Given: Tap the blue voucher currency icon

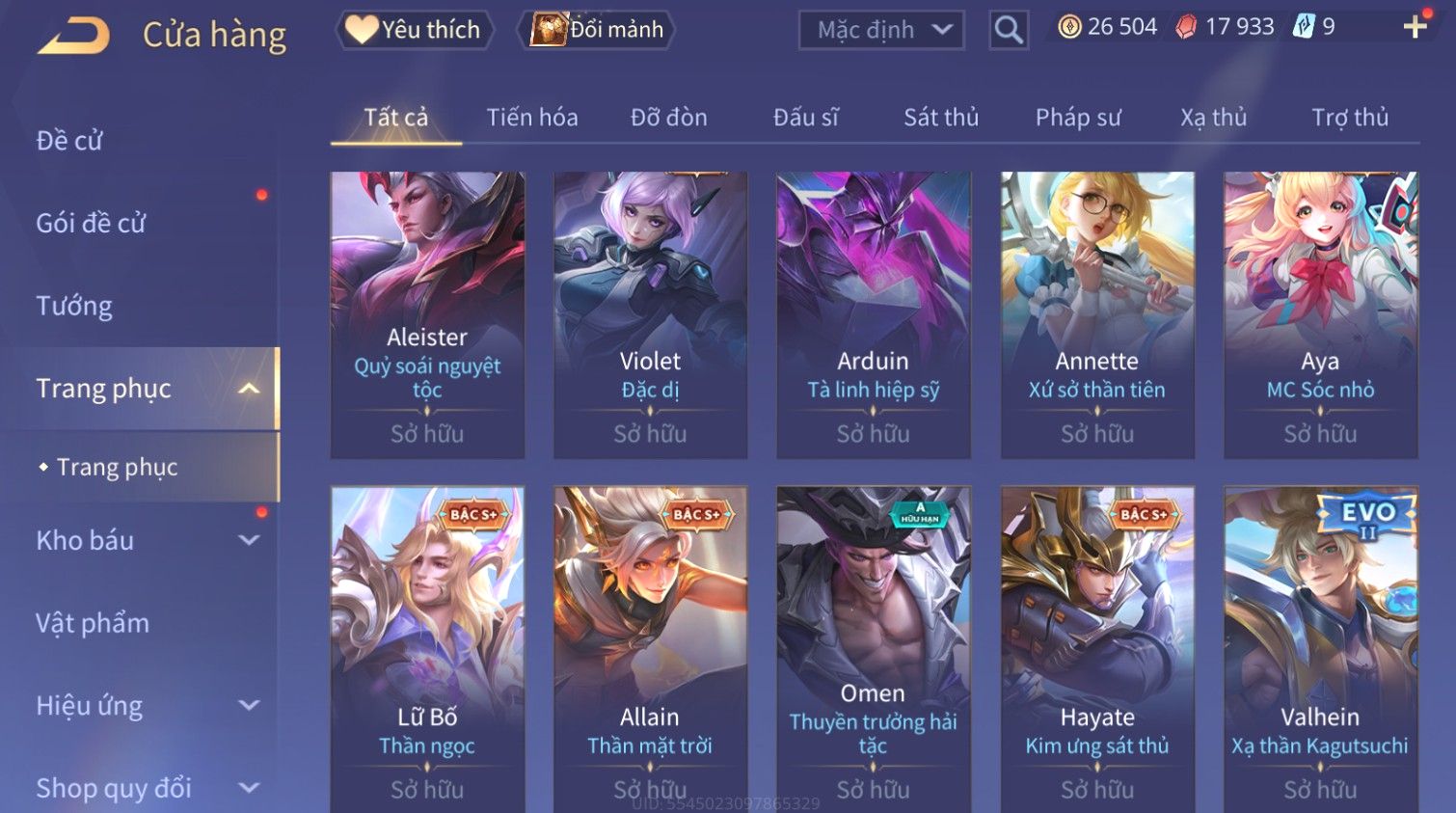Looking at the screenshot, I should [x=1304, y=27].
